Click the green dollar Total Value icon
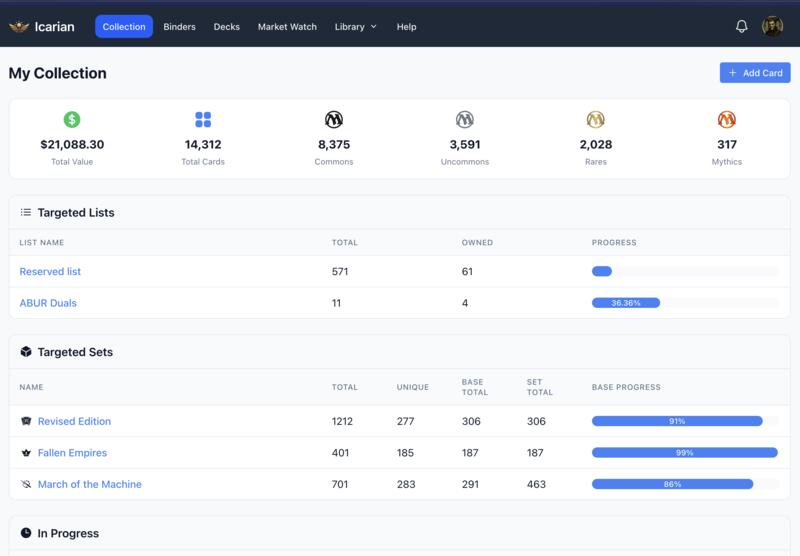Screen dimensions: 800x556 pyautogui.click(x=72, y=119)
